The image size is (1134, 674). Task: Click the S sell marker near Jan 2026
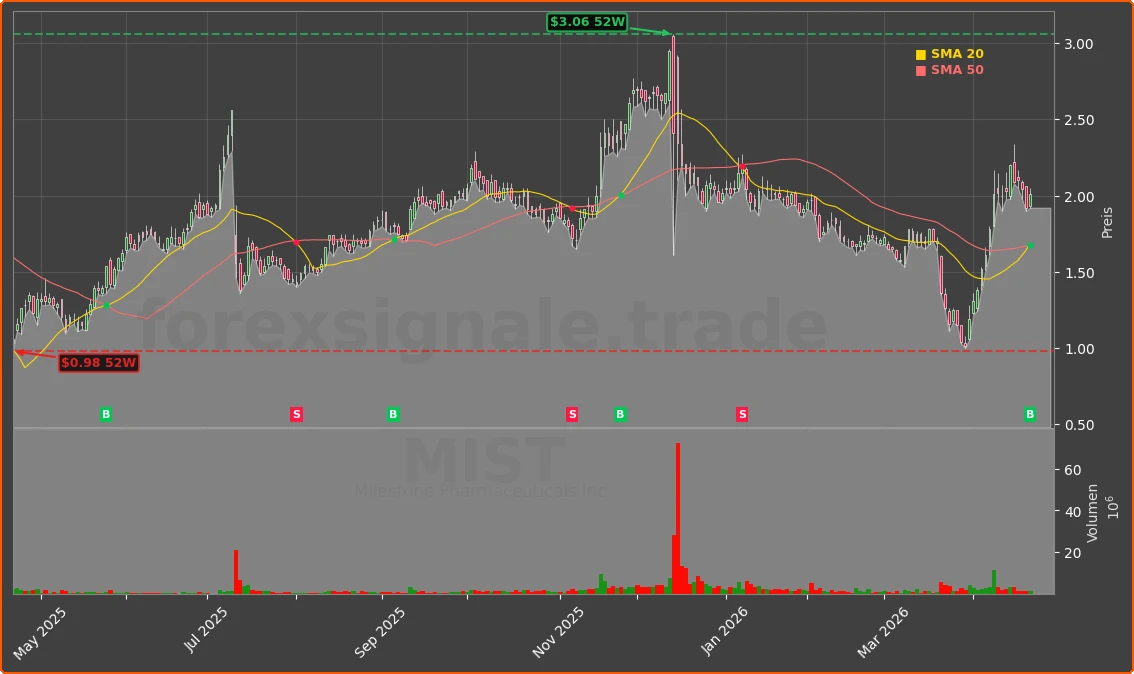pos(741,414)
